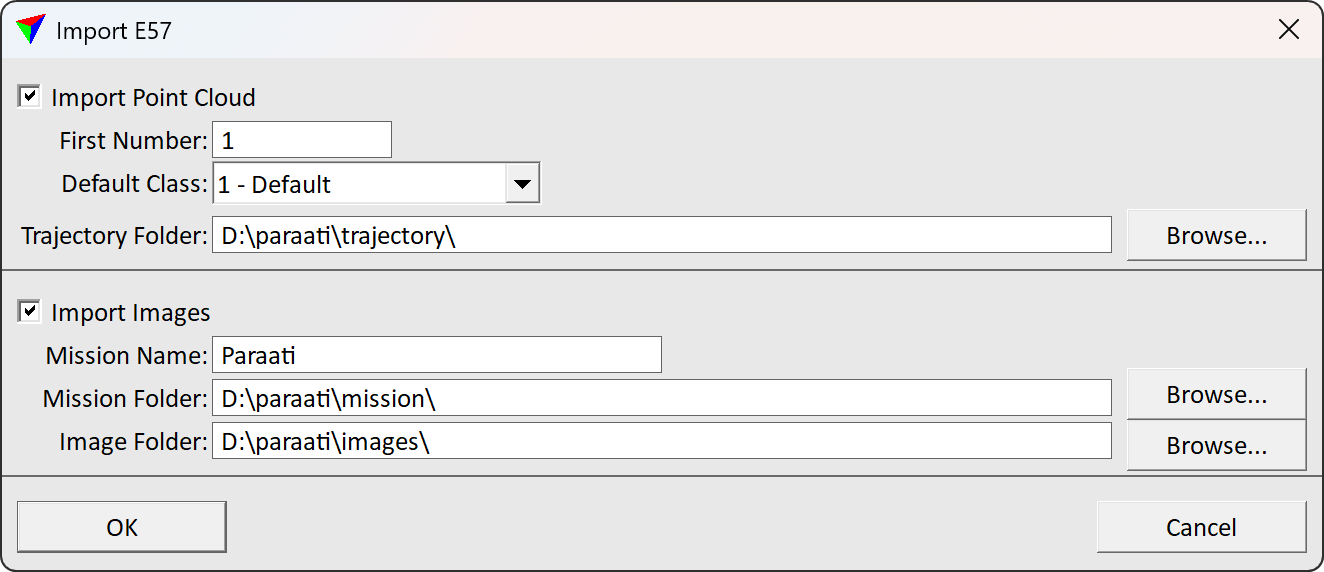This screenshot has width=1324, height=572.
Task: Toggle the Import Images checkbox
Action: [x=30, y=312]
